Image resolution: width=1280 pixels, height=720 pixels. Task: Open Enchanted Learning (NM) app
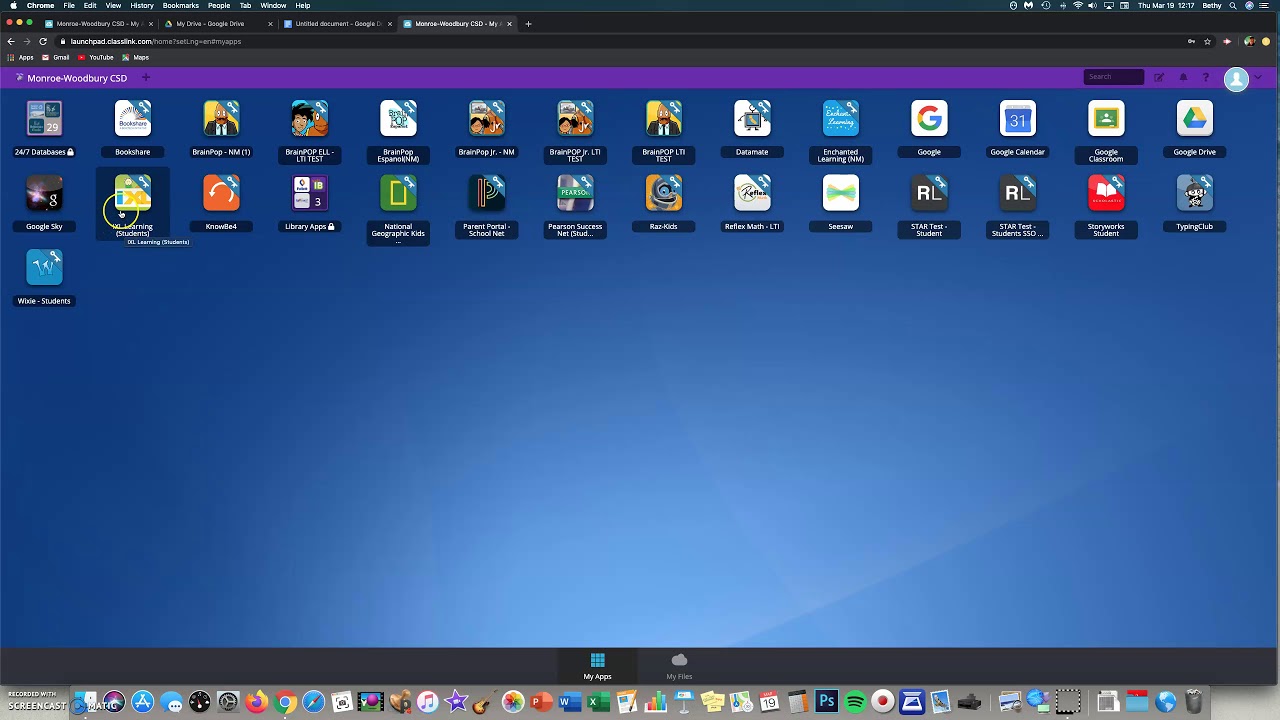click(x=840, y=119)
